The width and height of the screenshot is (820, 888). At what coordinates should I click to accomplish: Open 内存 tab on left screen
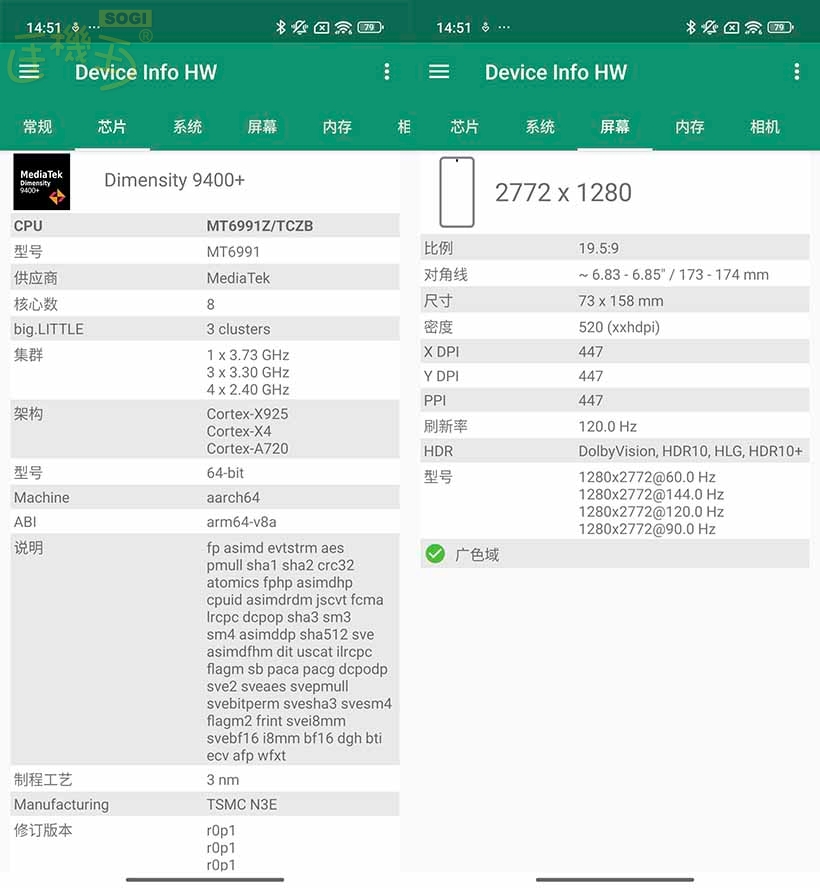[x=337, y=126]
